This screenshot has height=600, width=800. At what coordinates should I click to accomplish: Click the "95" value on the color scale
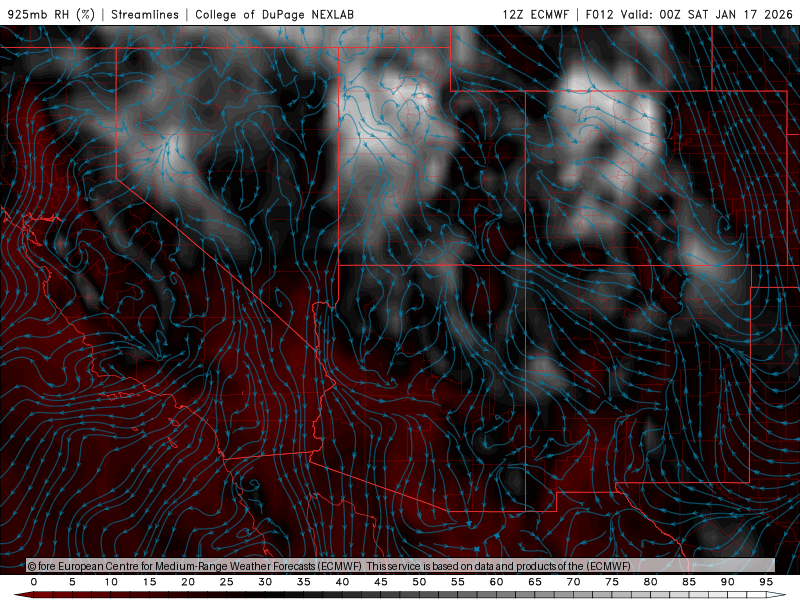(766, 582)
